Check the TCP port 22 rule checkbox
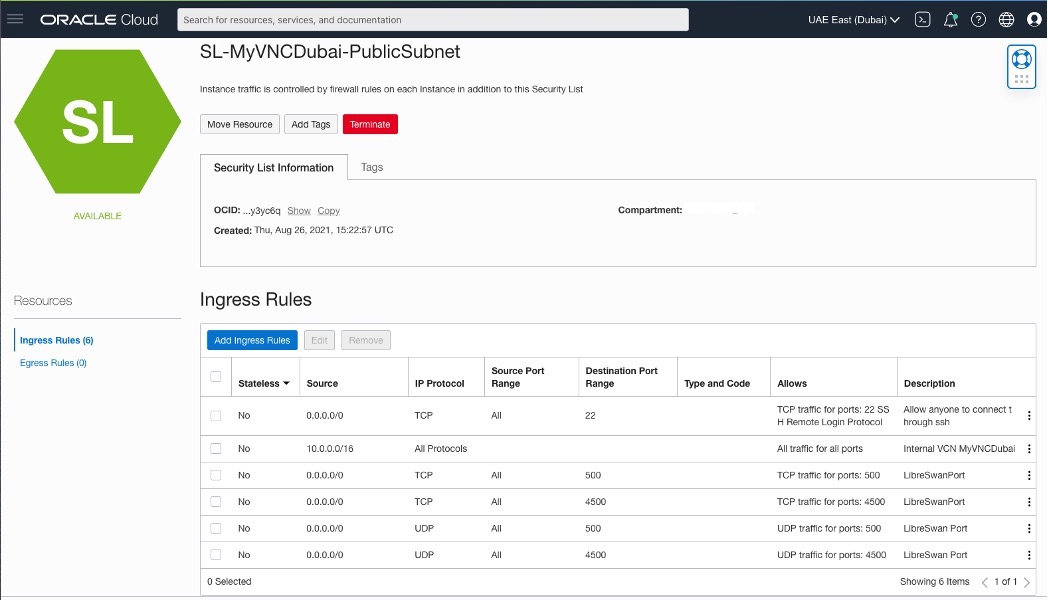The height and width of the screenshot is (600, 1048). pyautogui.click(x=216, y=415)
